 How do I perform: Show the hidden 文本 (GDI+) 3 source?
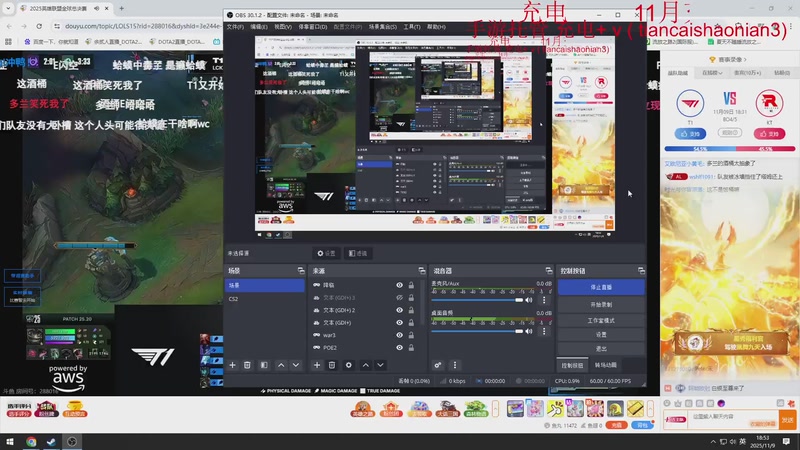(399, 298)
